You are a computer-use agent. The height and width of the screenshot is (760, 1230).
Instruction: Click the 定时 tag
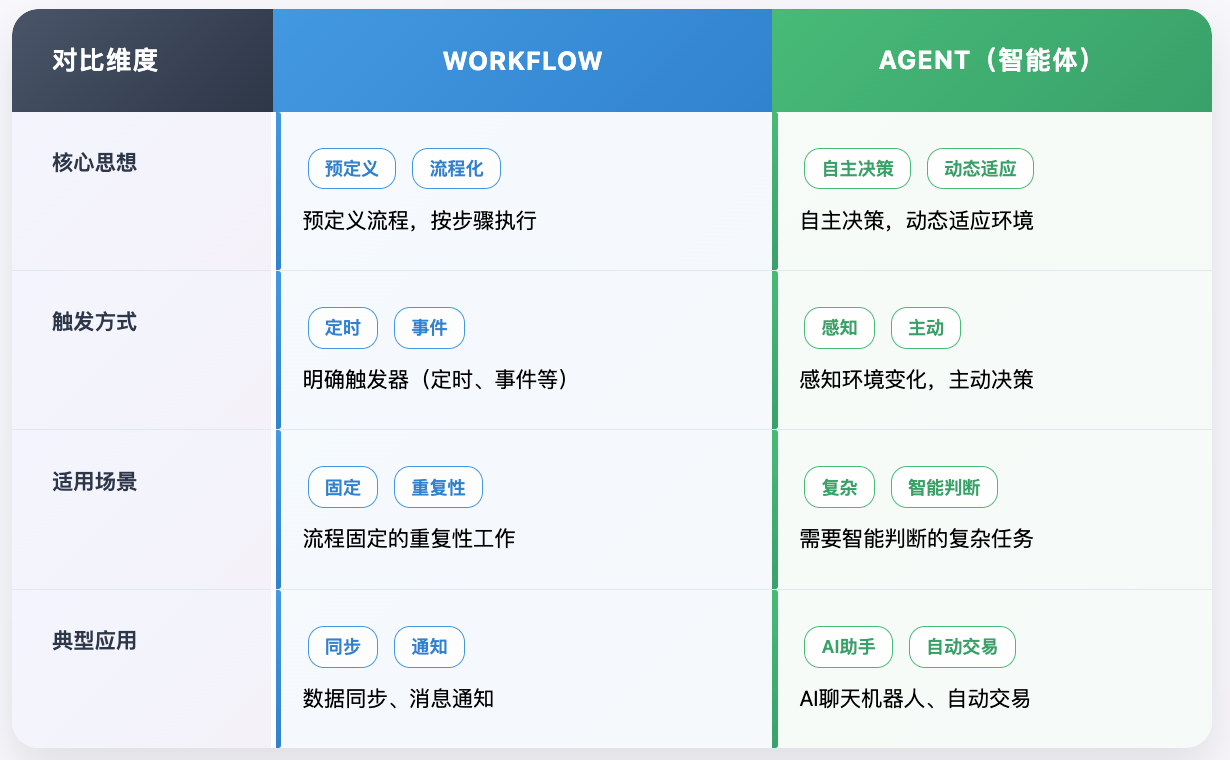343,328
